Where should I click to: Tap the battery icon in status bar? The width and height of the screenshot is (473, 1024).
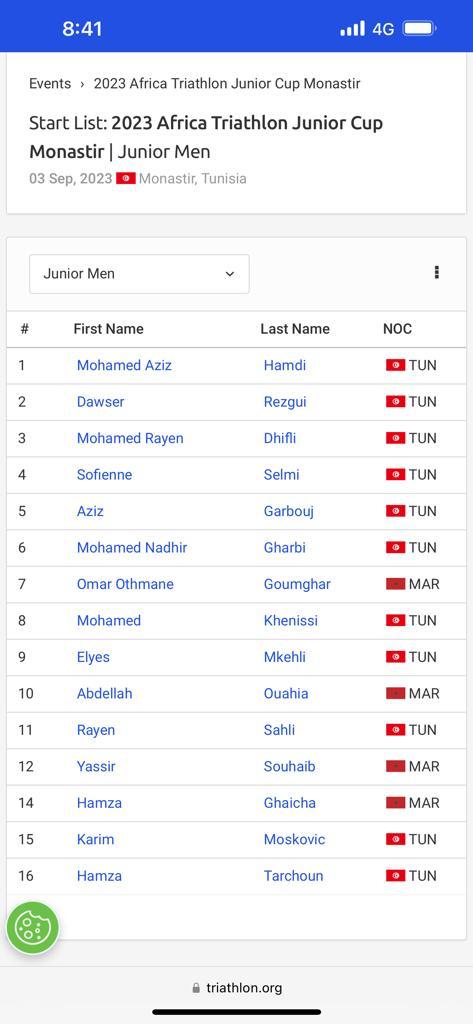pyautogui.click(x=419, y=29)
